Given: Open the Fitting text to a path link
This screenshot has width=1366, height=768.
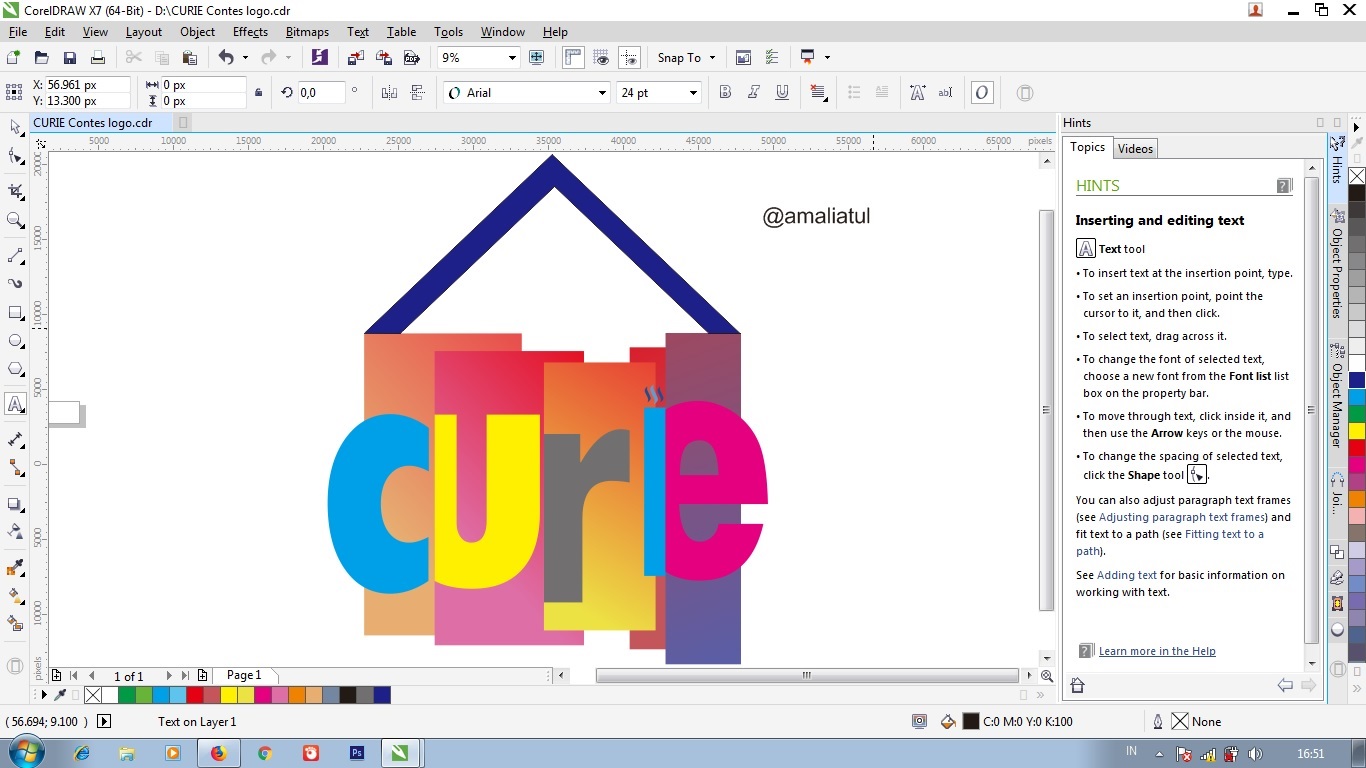Looking at the screenshot, I should pyautogui.click(x=1170, y=543).
